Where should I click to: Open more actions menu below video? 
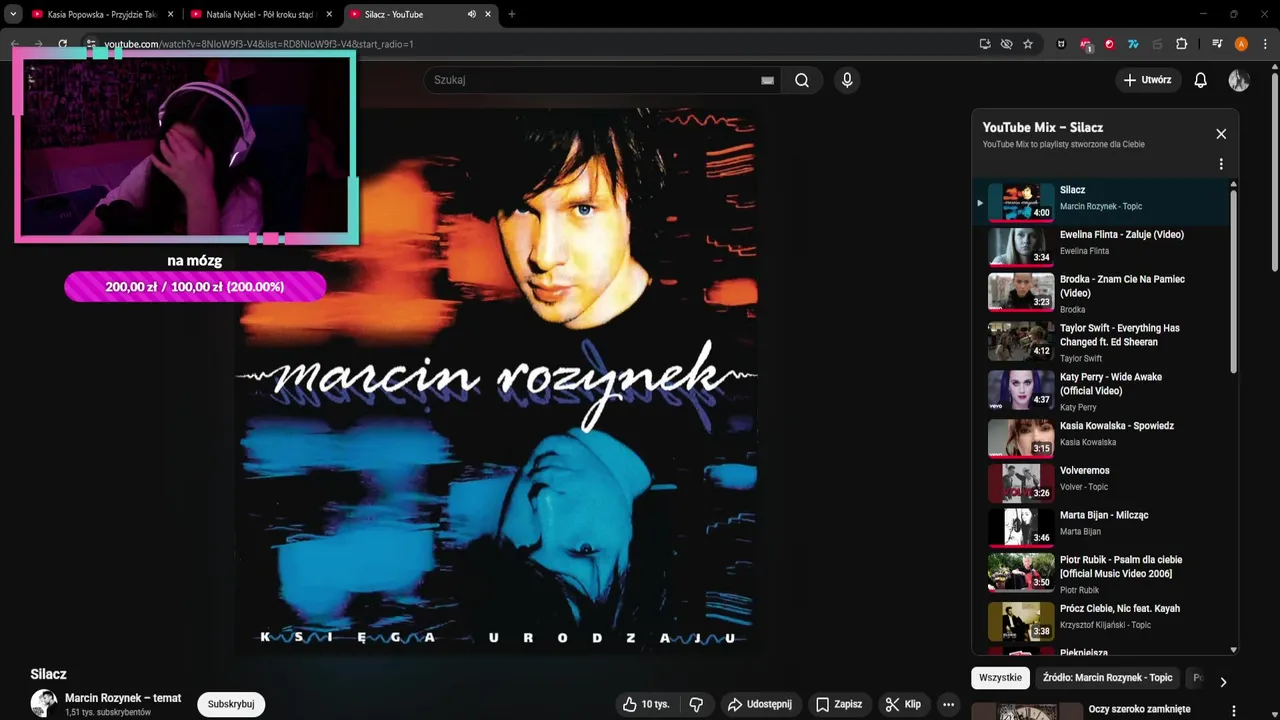click(x=948, y=704)
